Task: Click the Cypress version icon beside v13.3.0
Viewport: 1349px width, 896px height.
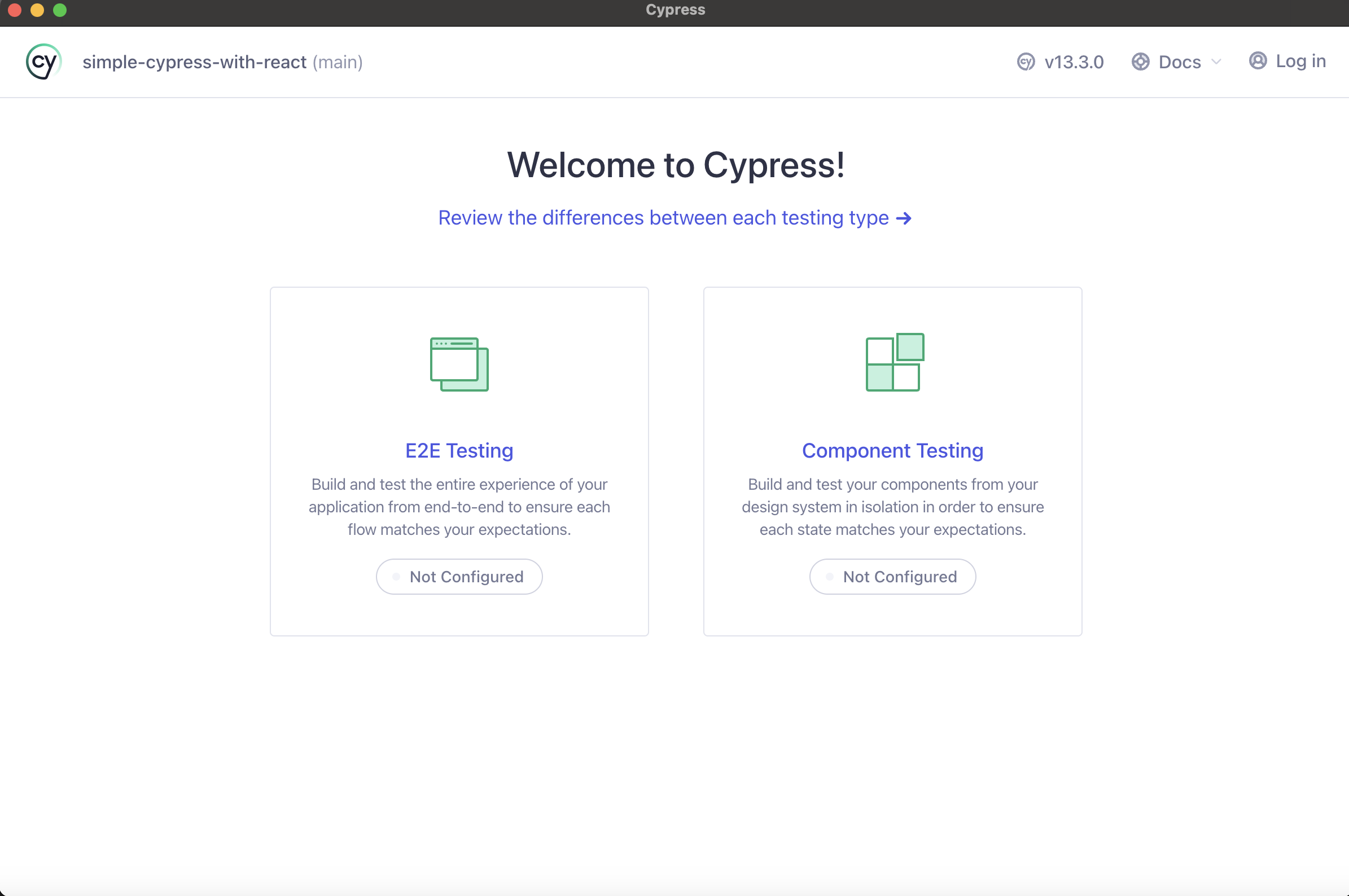Action: click(1026, 62)
